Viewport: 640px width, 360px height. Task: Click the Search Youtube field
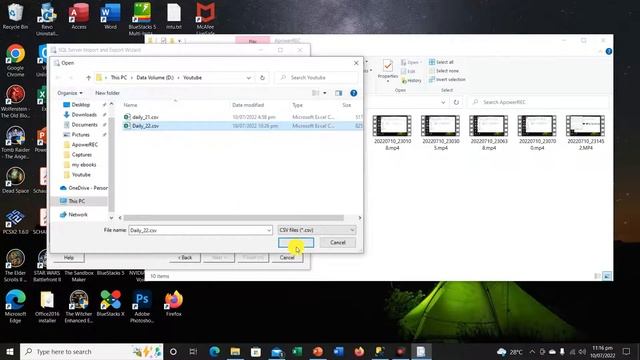click(317, 78)
